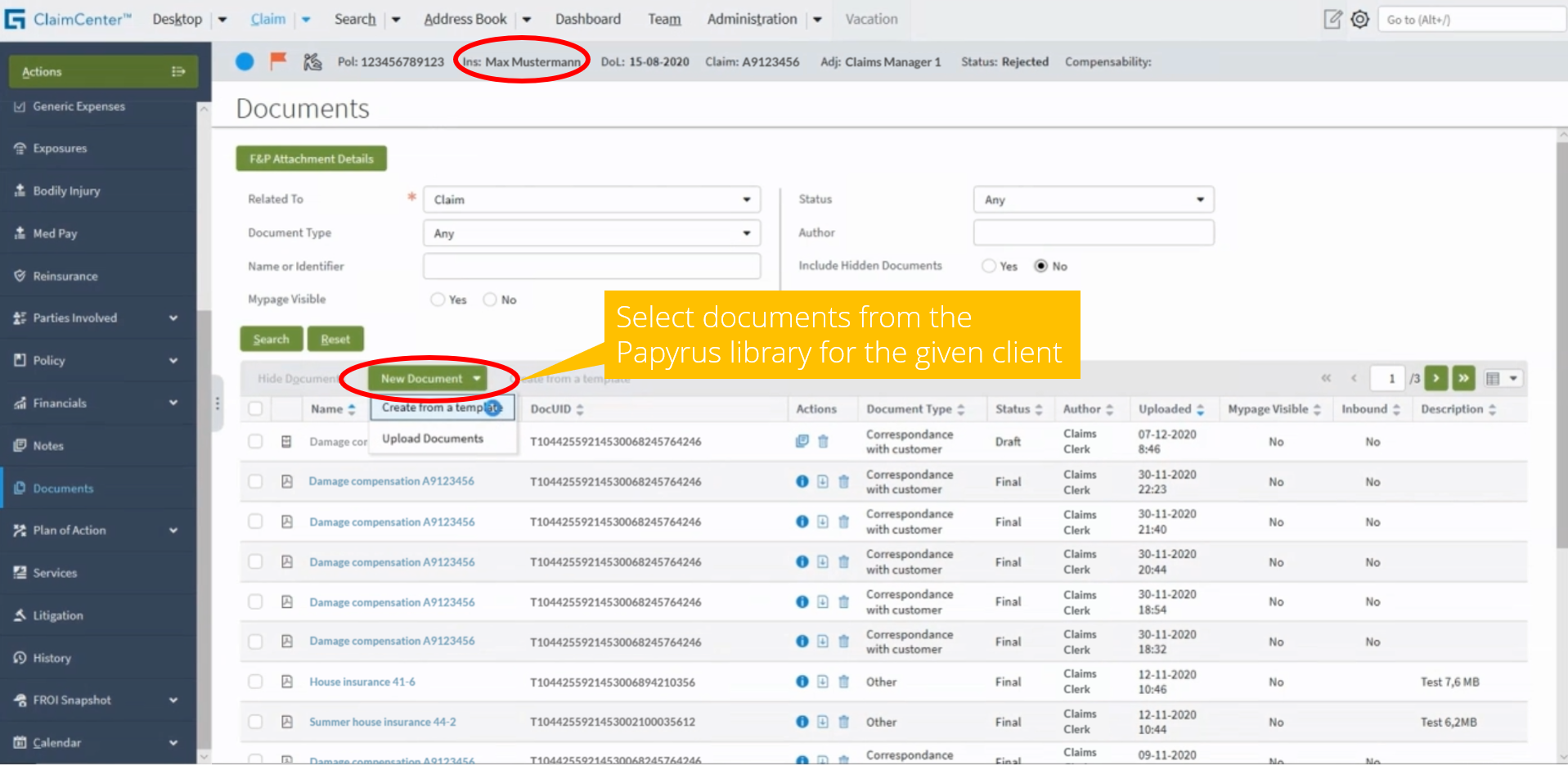This screenshot has width=1568, height=766.
Task: Select No for Include Hidden Documents
Action: tap(1040, 265)
